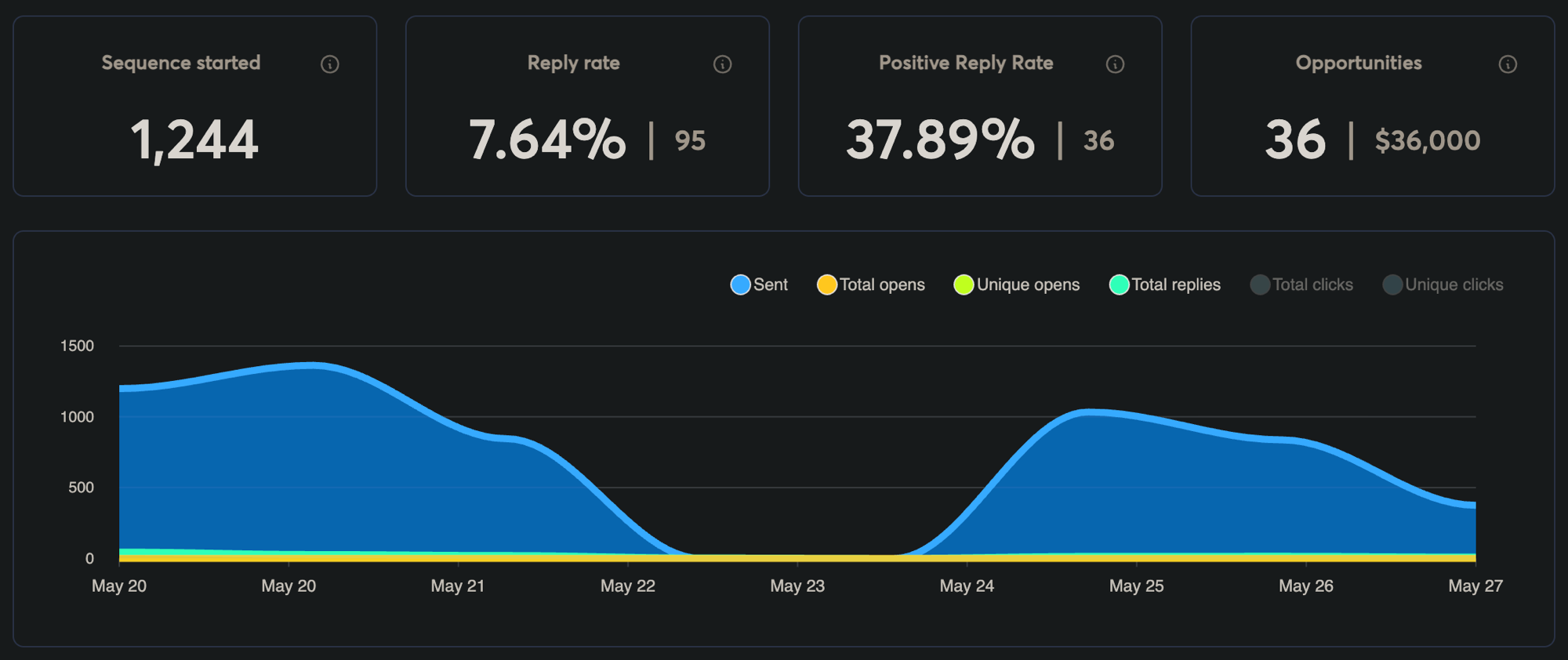1568x660 pixels.
Task: Select the 1,244 sequence started value
Action: pyautogui.click(x=194, y=141)
